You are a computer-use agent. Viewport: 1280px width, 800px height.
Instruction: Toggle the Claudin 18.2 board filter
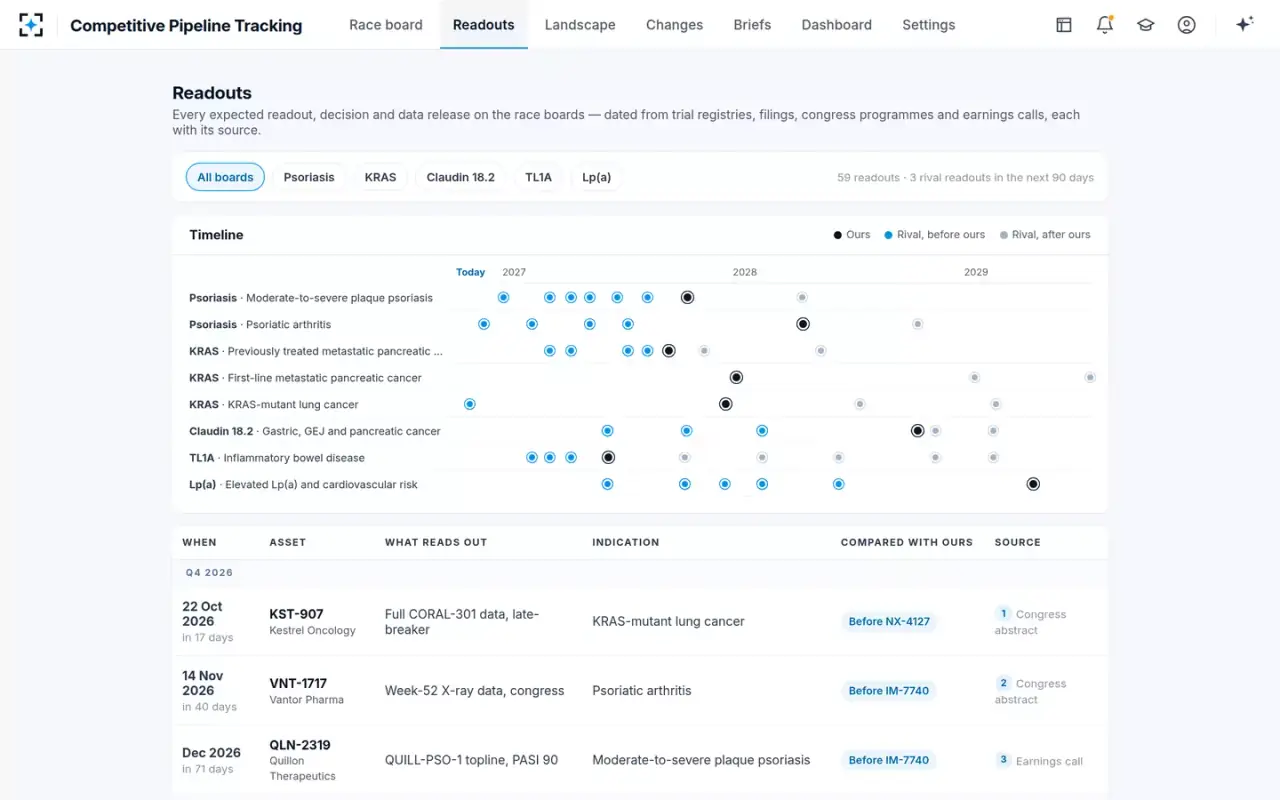461,177
